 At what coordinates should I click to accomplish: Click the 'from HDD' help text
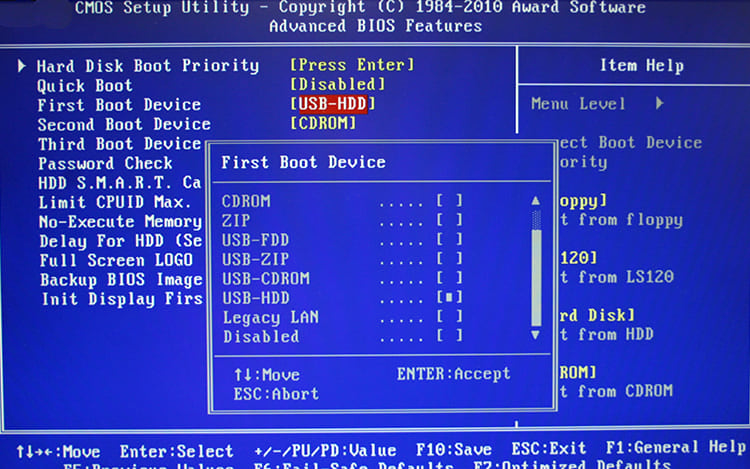click(x=616, y=334)
